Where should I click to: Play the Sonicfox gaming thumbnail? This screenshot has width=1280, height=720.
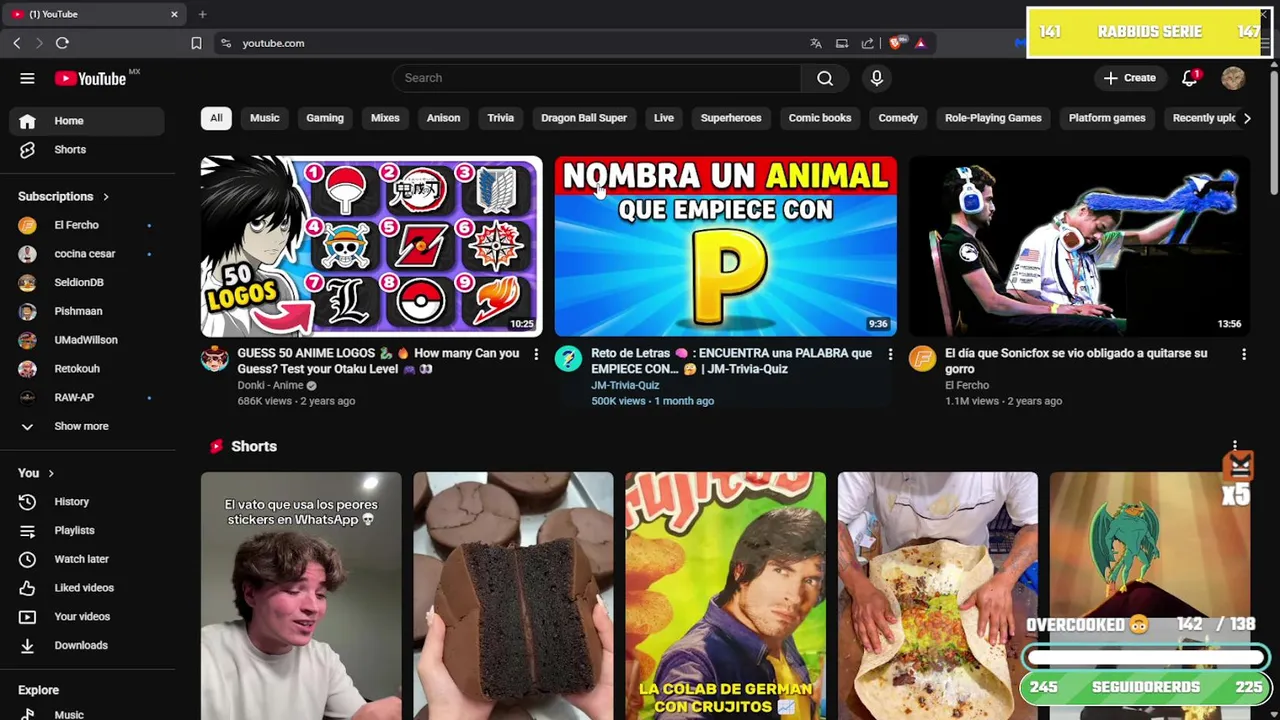[1080, 246]
